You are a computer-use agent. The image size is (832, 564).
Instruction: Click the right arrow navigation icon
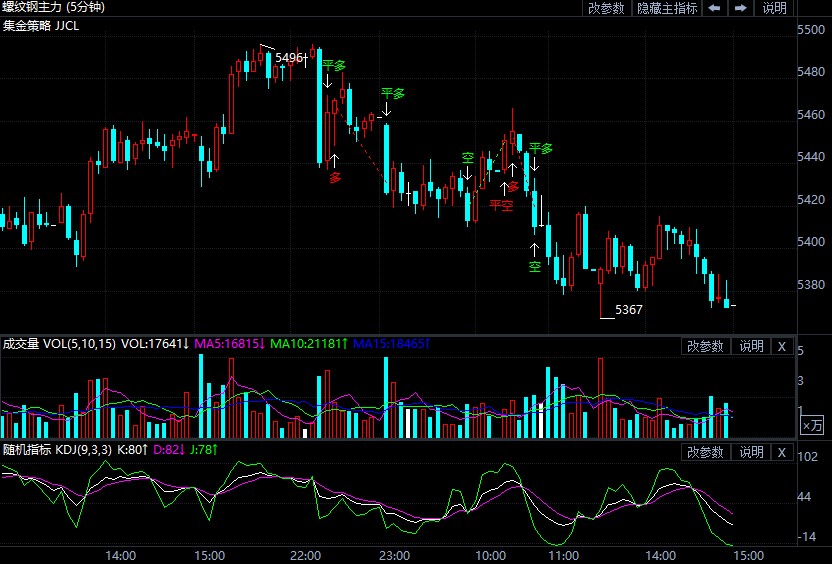741,8
